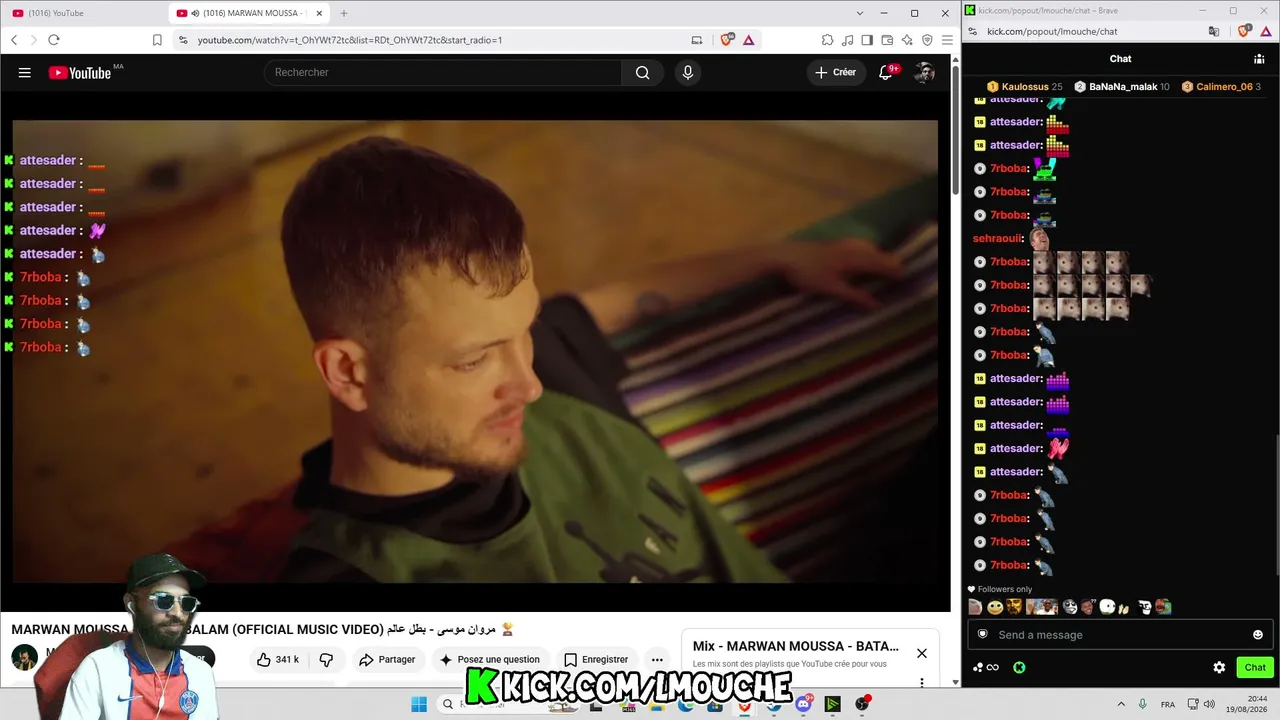The width and height of the screenshot is (1280, 720).
Task: Click sehraouii username in chat
Action: 998,239
